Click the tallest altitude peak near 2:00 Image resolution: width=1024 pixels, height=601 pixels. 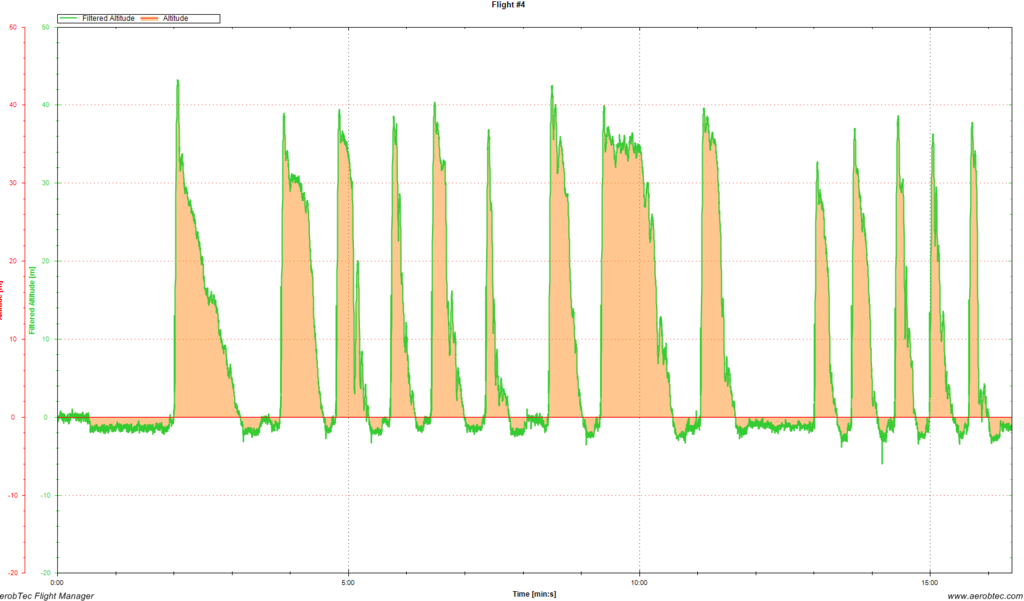(x=178, y=82)
